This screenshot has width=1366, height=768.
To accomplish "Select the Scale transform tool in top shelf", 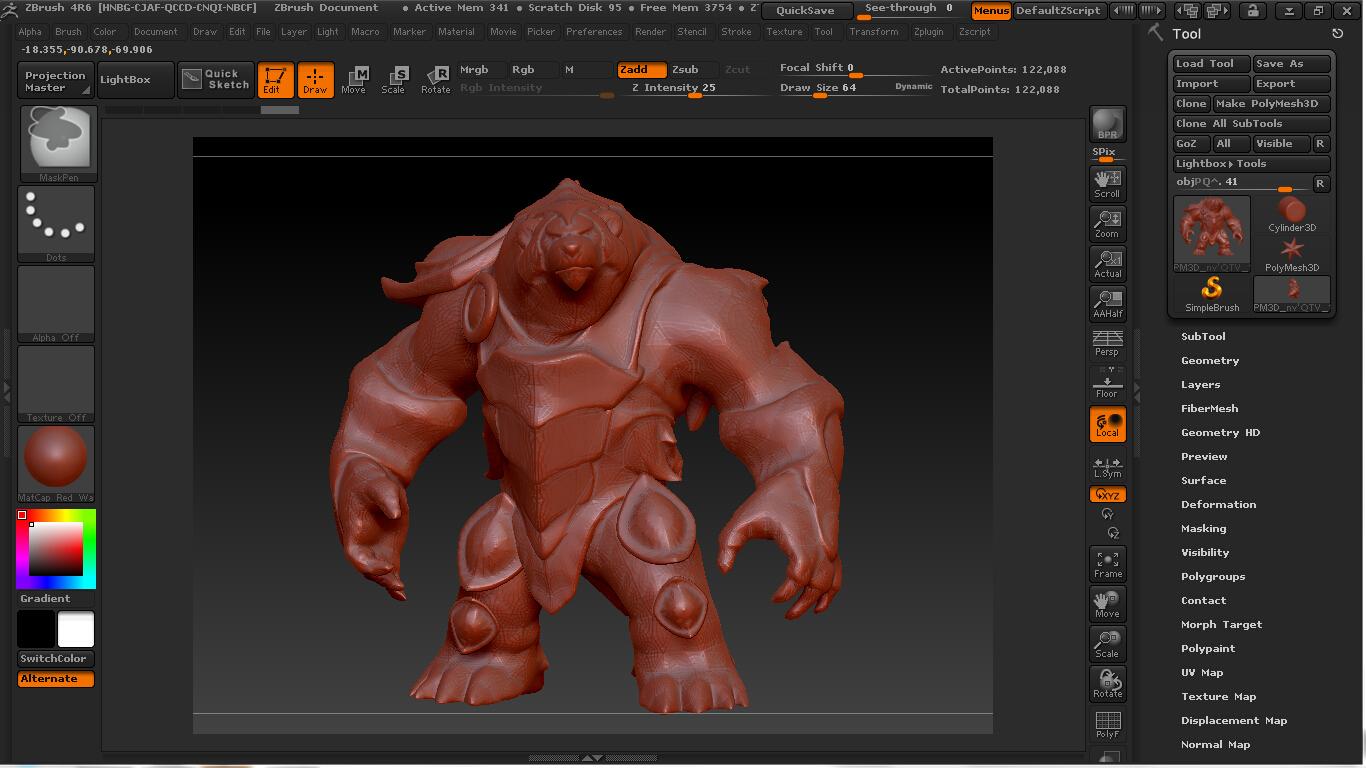I will (x=394, y=80).
